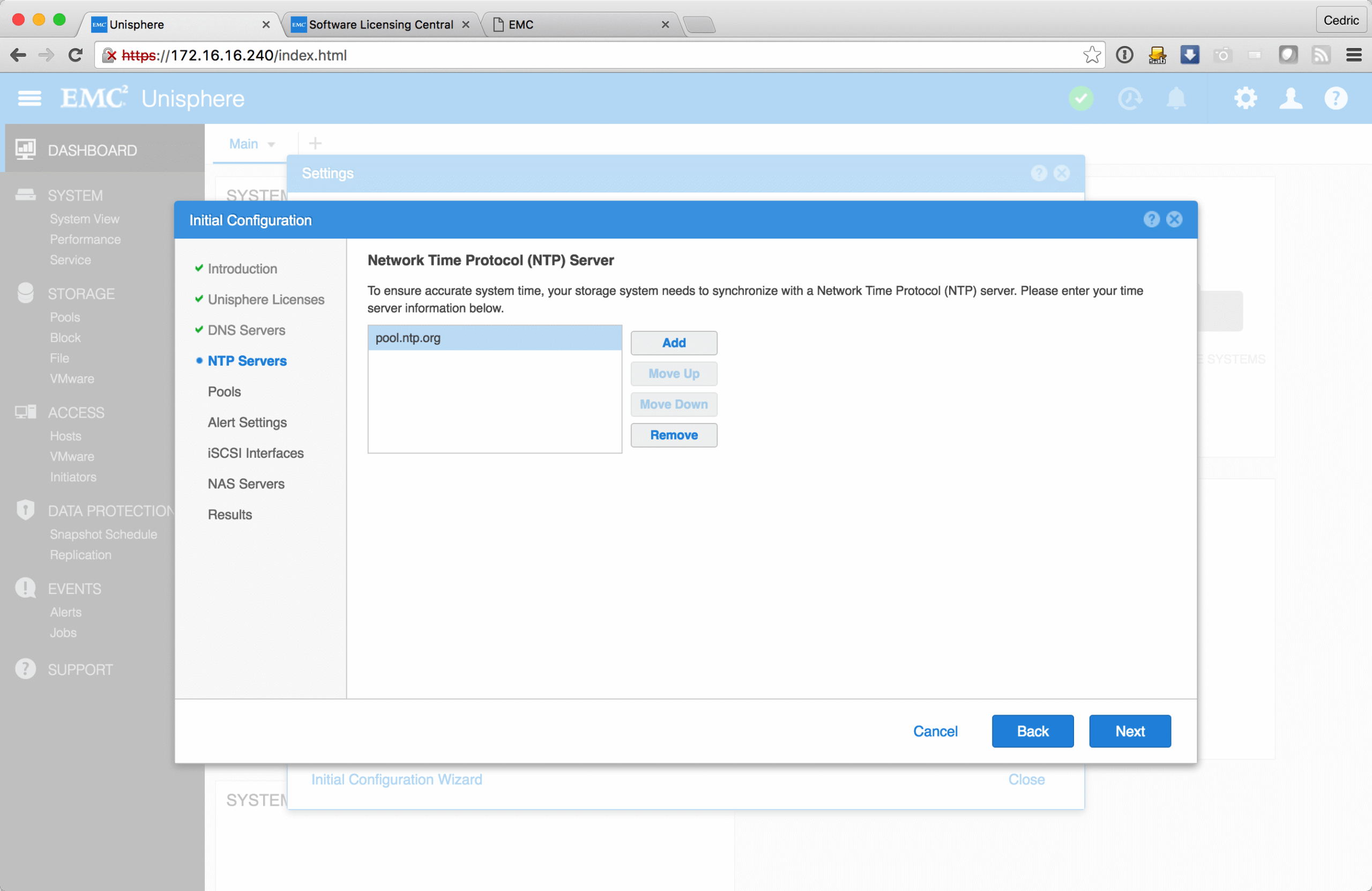Click the Initial Configuration dialog help icon
Screen dimensions: 1372x891
coord(1151,219)
